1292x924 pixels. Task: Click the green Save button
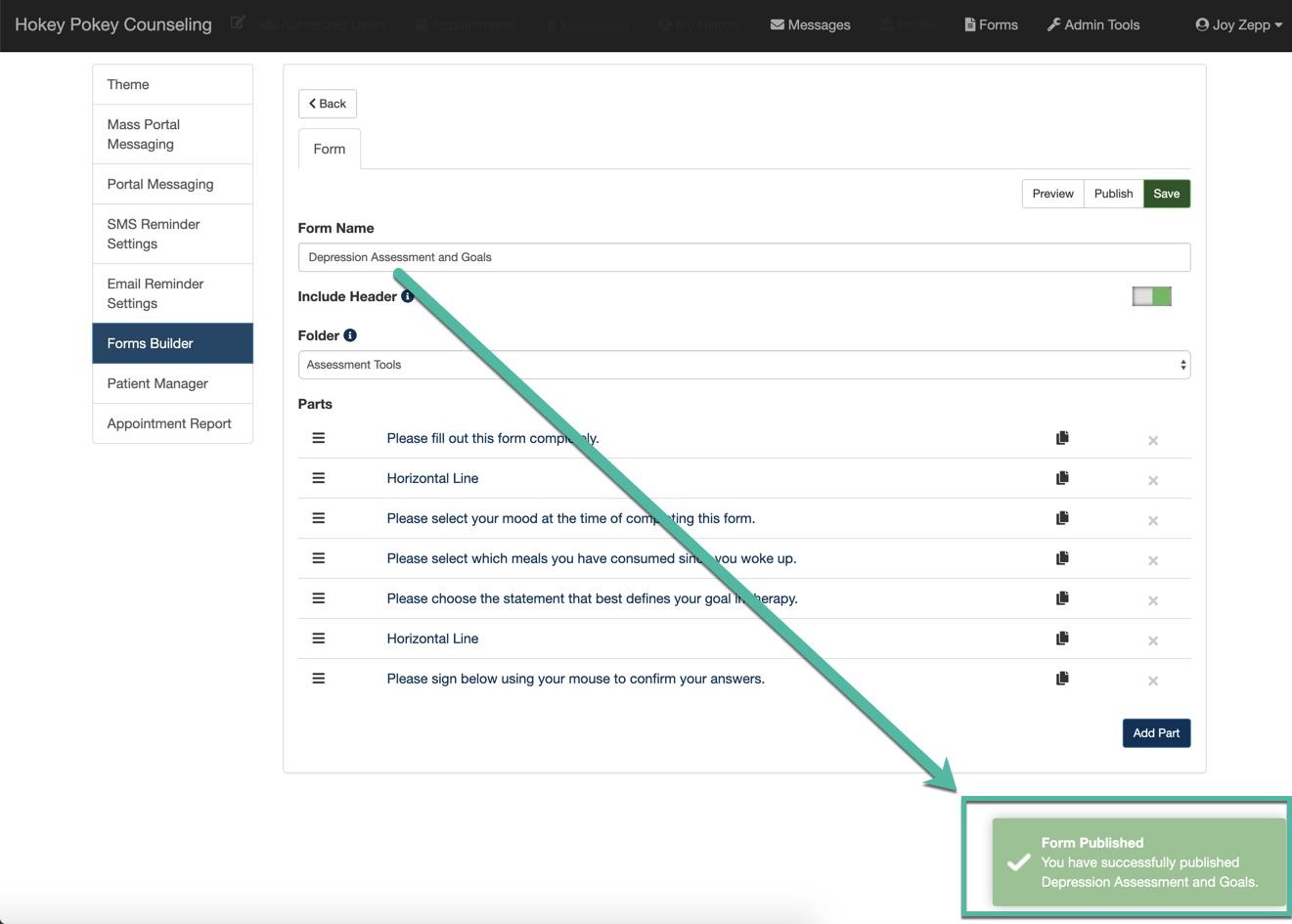pyautogui.click(x=1166, y=194)
